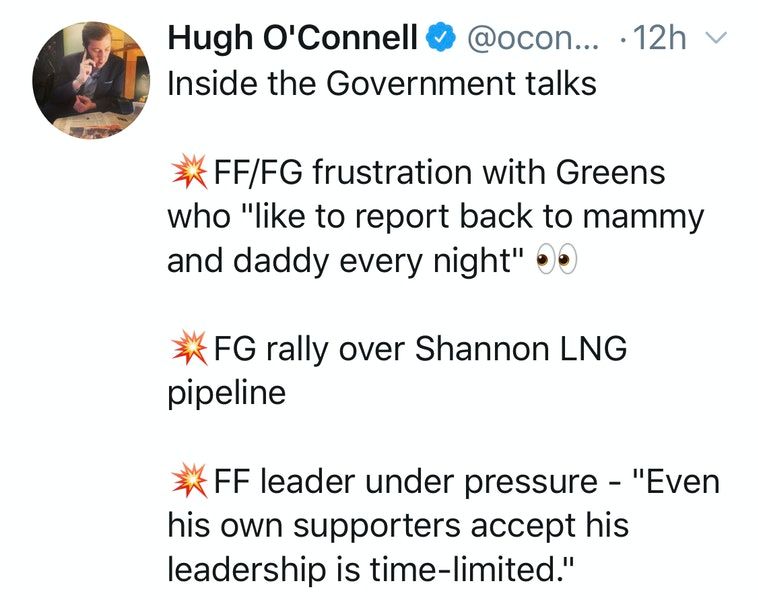Image resolution: width=758 pixels, height=600 pixels.
Task: Click the Shannon LNG text
Action: pyautogui.click(x=521, y=348)
